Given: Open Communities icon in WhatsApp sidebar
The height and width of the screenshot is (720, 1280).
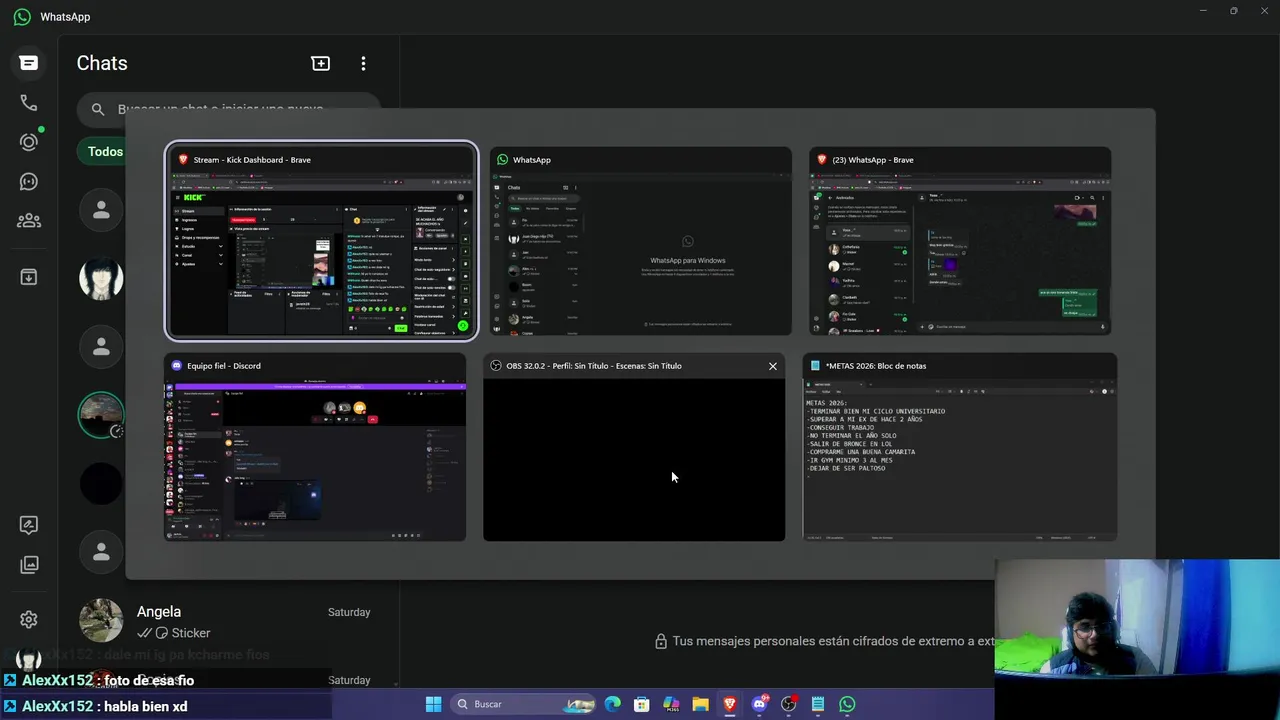Looking at the screenshot, I should pos(29,221).
